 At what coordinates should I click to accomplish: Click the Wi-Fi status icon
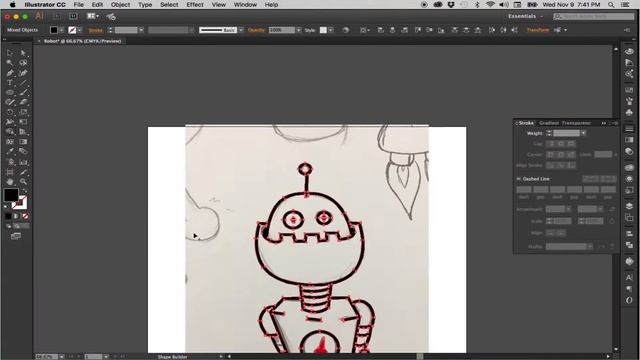click(x=490, y=5)
